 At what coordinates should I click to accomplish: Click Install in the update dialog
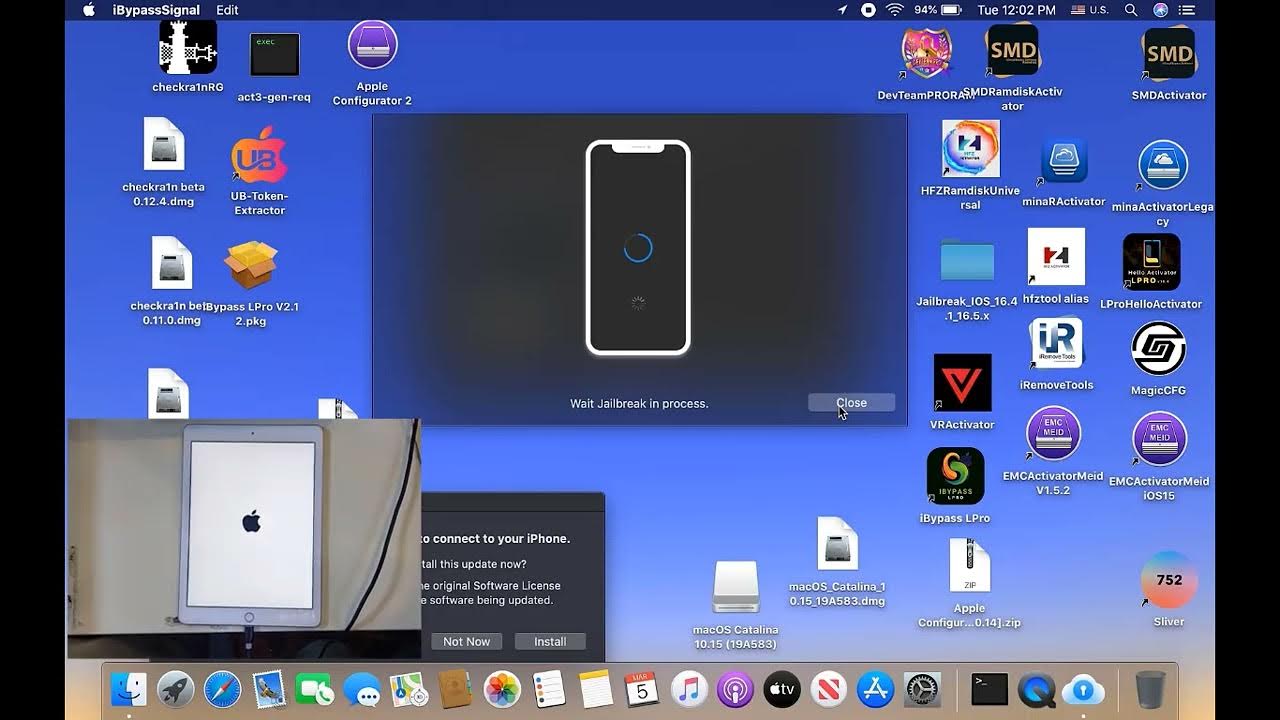[550, 642]
